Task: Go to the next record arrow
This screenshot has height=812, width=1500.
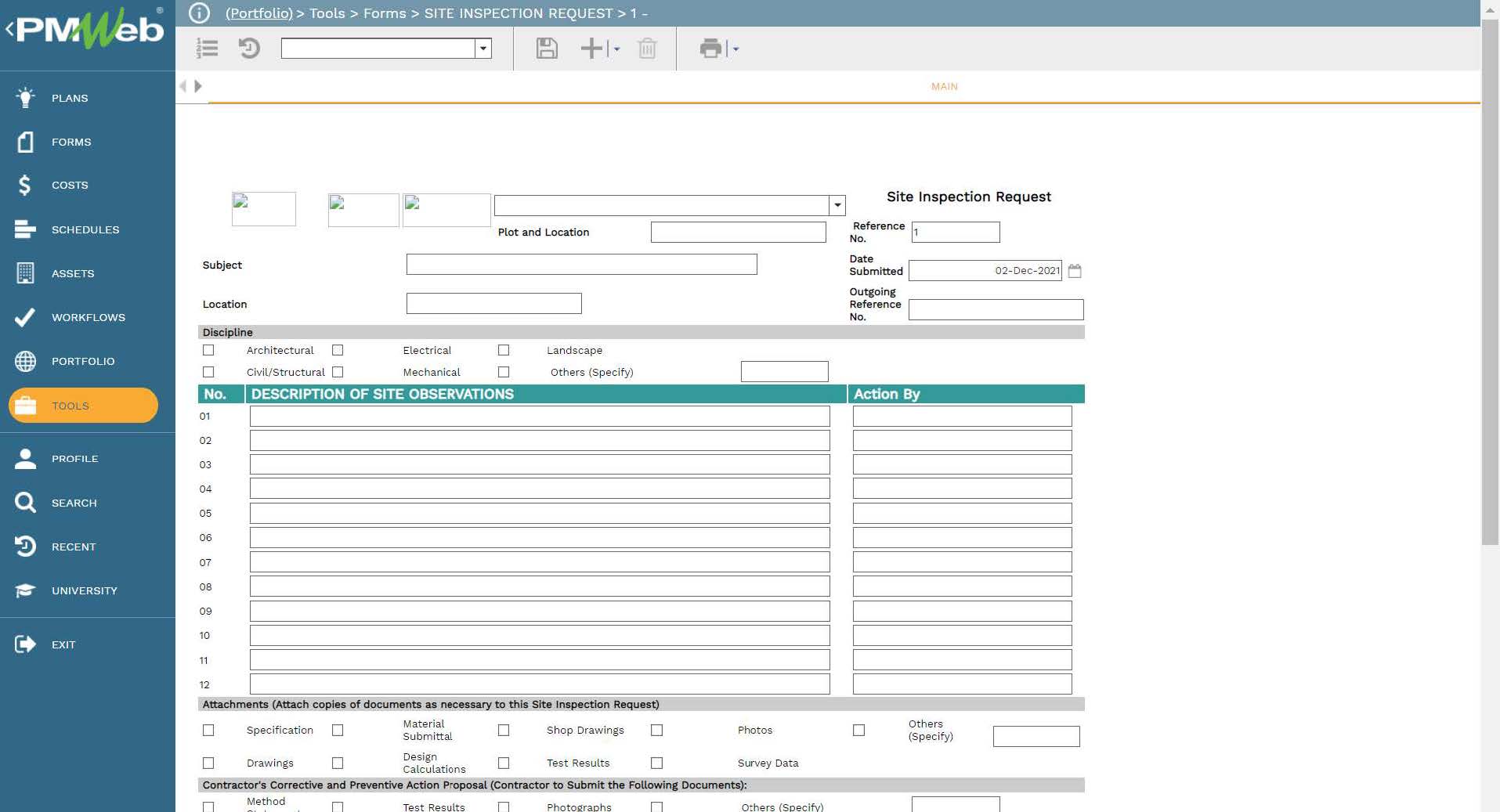Action: coord(198,86)
